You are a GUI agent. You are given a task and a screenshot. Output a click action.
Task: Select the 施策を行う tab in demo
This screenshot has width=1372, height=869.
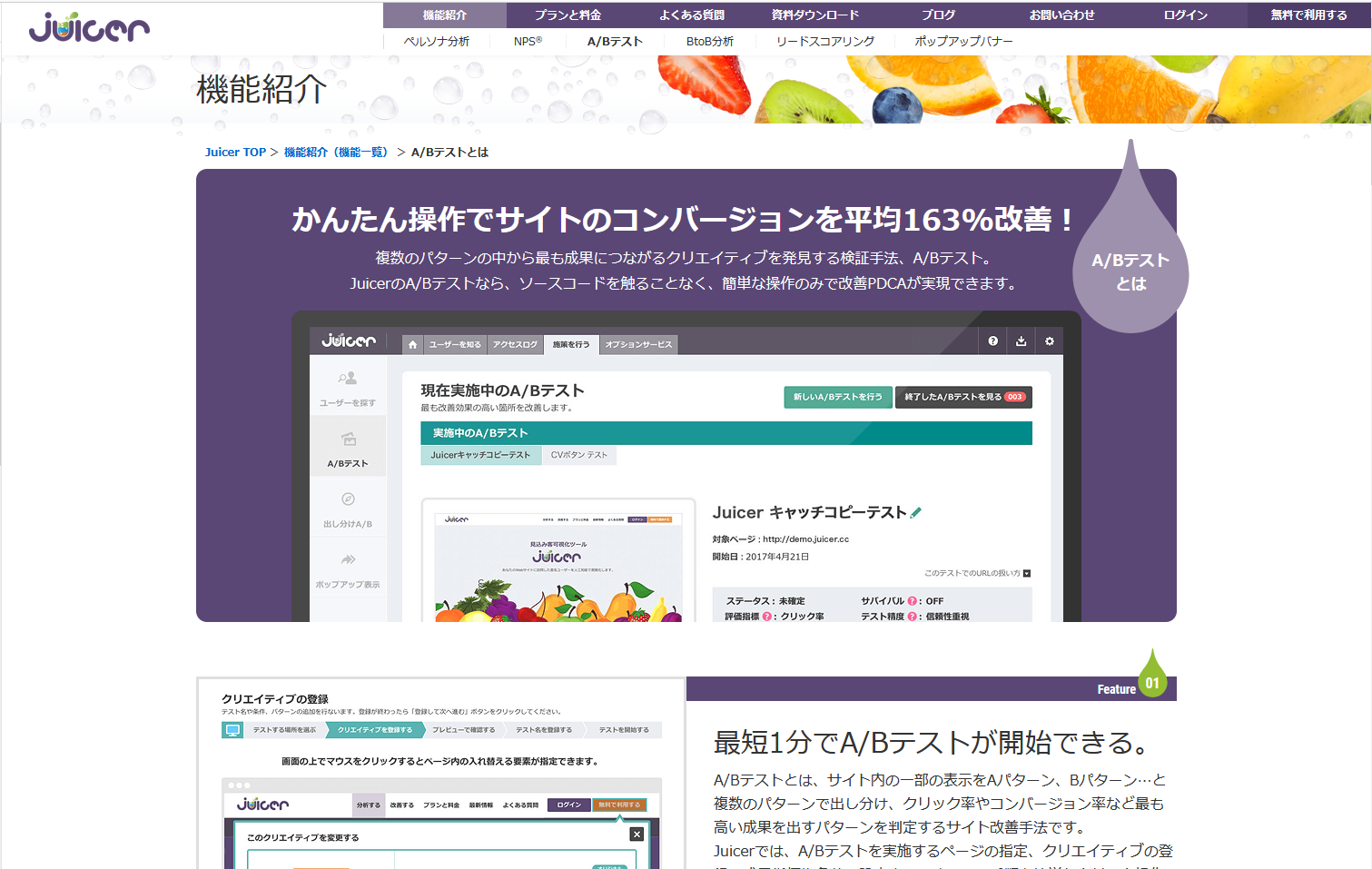(x=571, y=344)
